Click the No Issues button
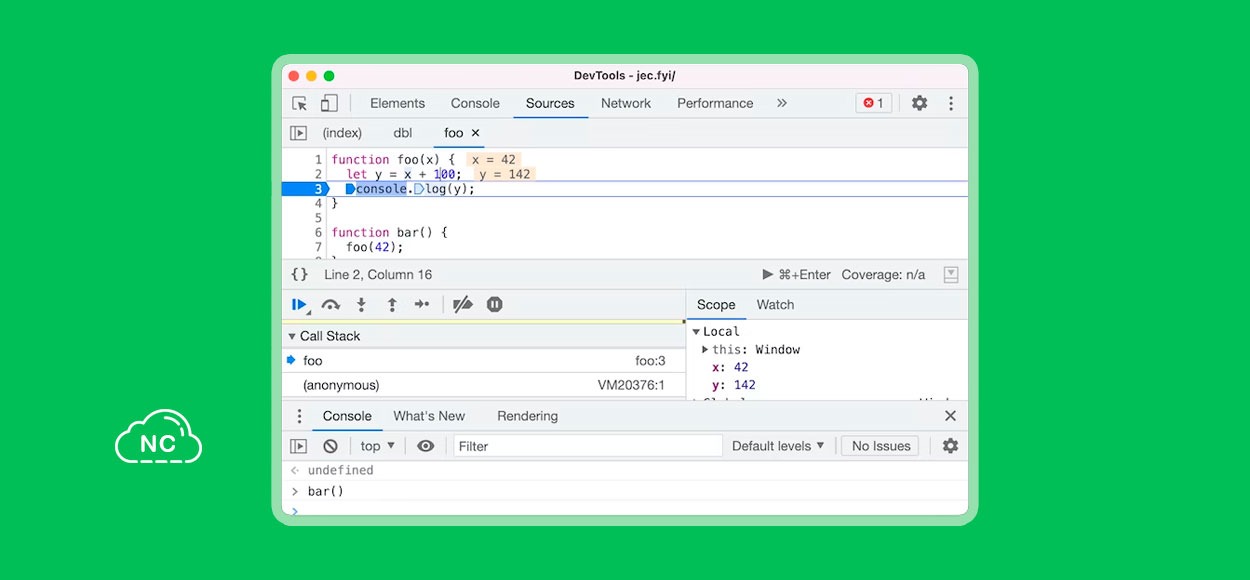This screenshot has height=580, width=1250. point(881,446)
